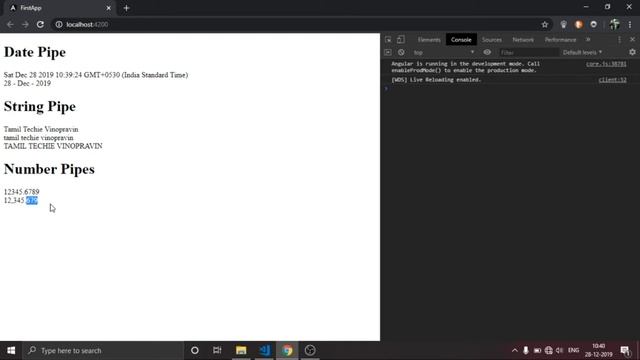The height and width of the screenshot is (360, 640).
Task: Select the Console tab in DevTools
Action: [461, 40]
